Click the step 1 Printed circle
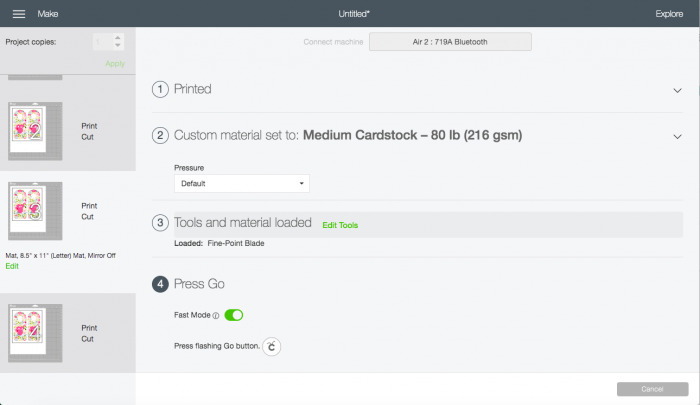700x405 pixels. coord(160,89)
